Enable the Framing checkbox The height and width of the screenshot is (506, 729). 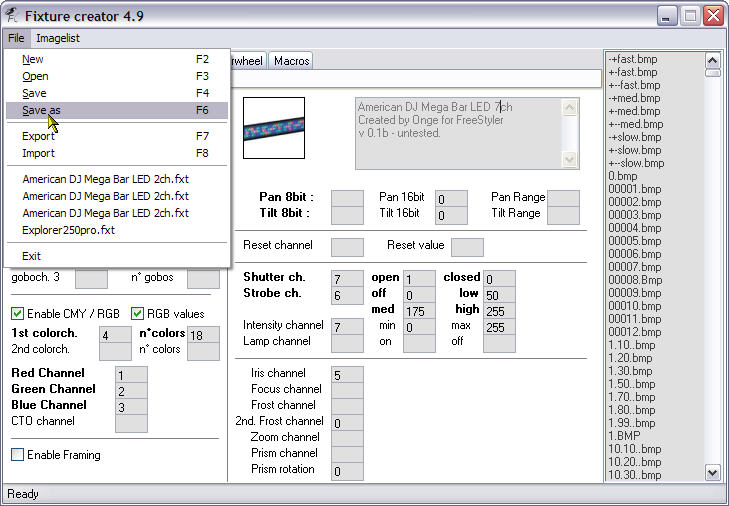pyautogui.click(x=18, y=455)
